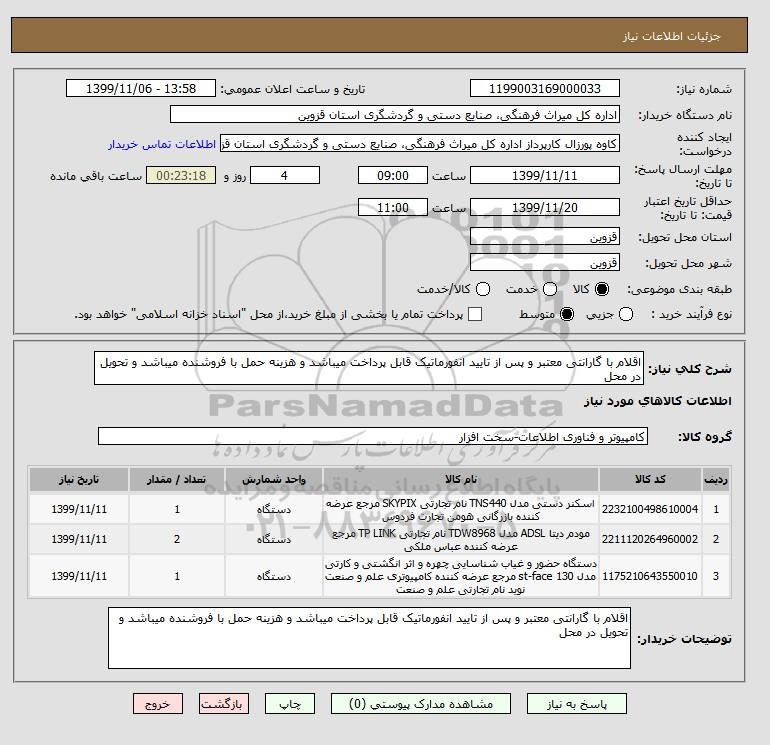The image size is (770, 745).
Task: Click the ردیف column header
Action: click(x=716, y=480)
